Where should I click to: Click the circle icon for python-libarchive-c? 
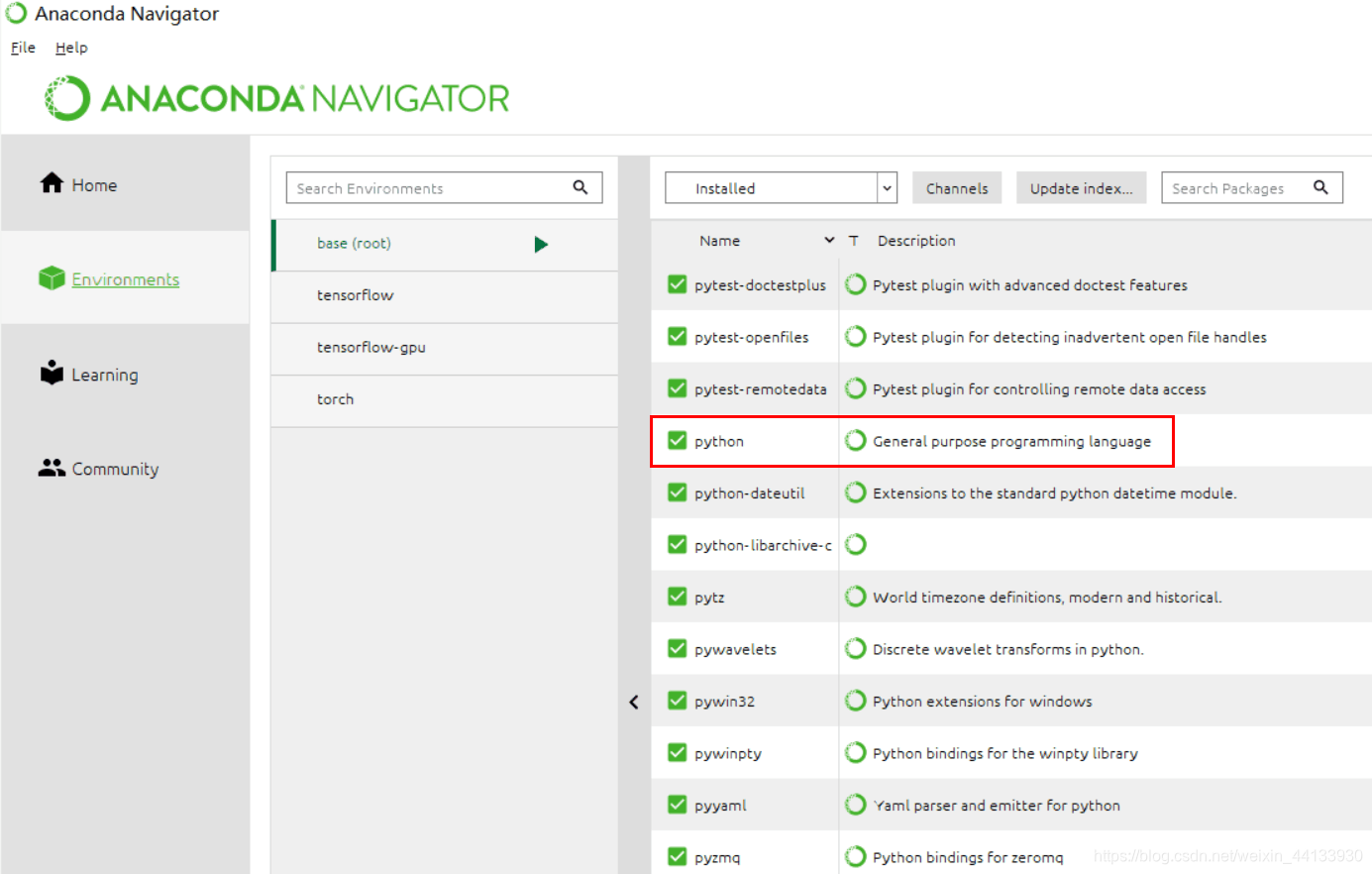(x=856, y=545)
